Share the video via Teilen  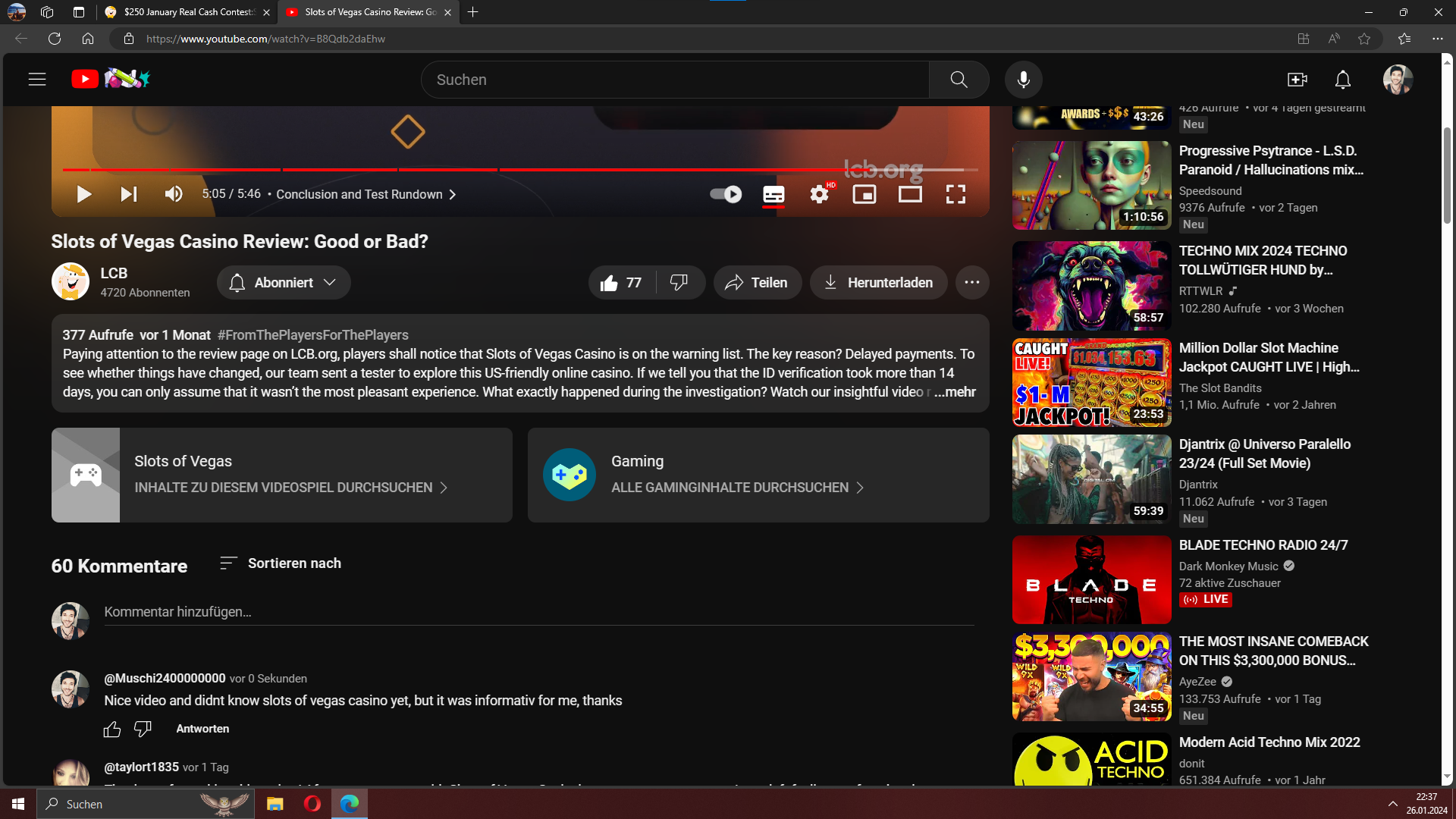pyautogui.click(x=757, y=283)
